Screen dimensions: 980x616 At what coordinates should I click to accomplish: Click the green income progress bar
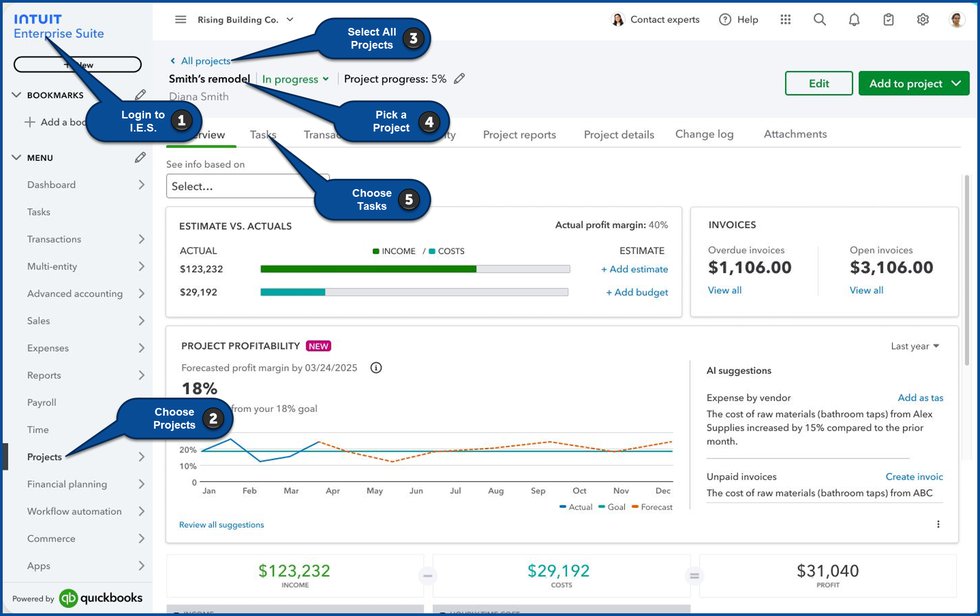click(x=368, y=269)
